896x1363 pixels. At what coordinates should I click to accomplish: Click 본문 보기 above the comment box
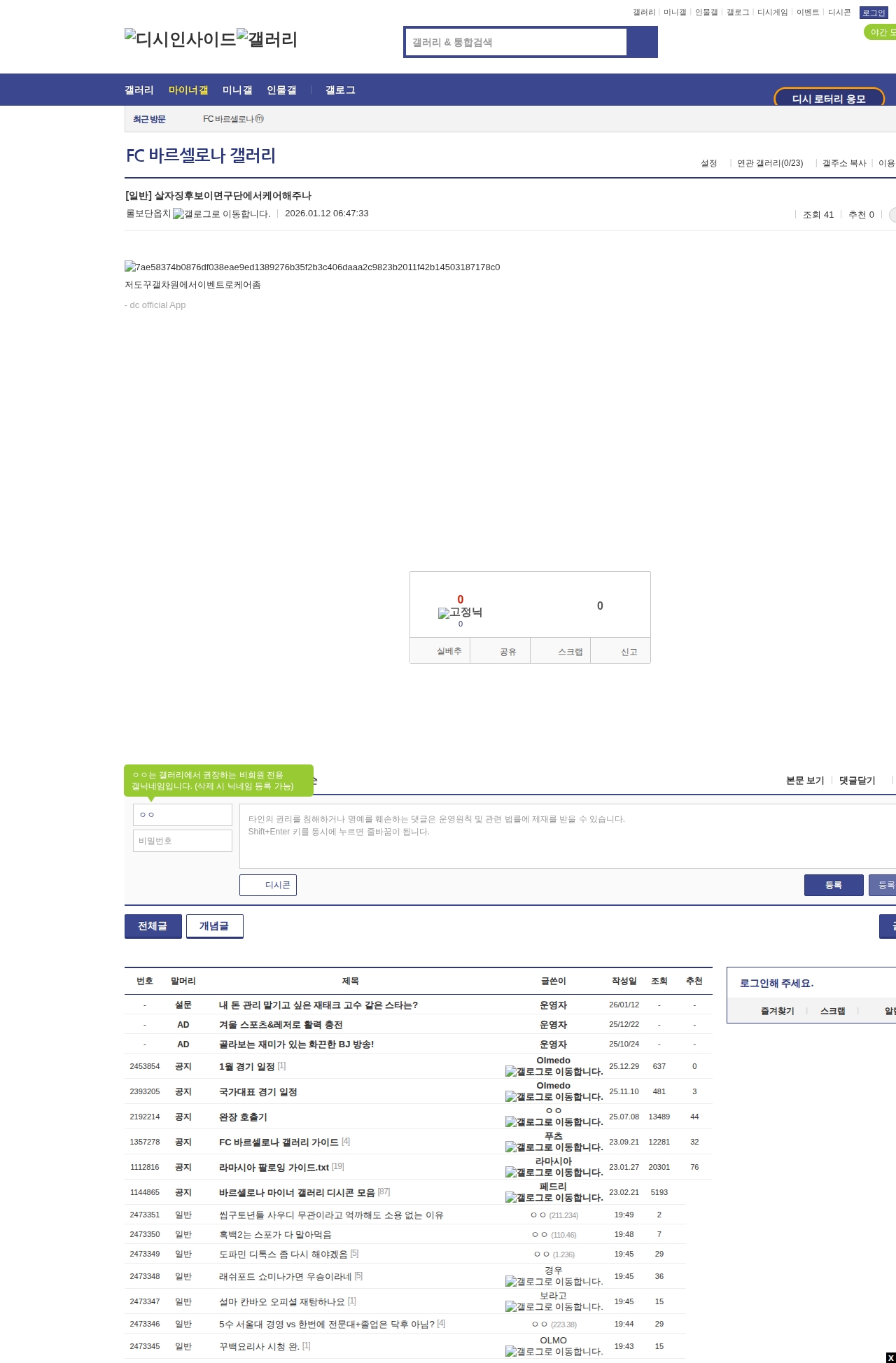[x=805, y=781]
